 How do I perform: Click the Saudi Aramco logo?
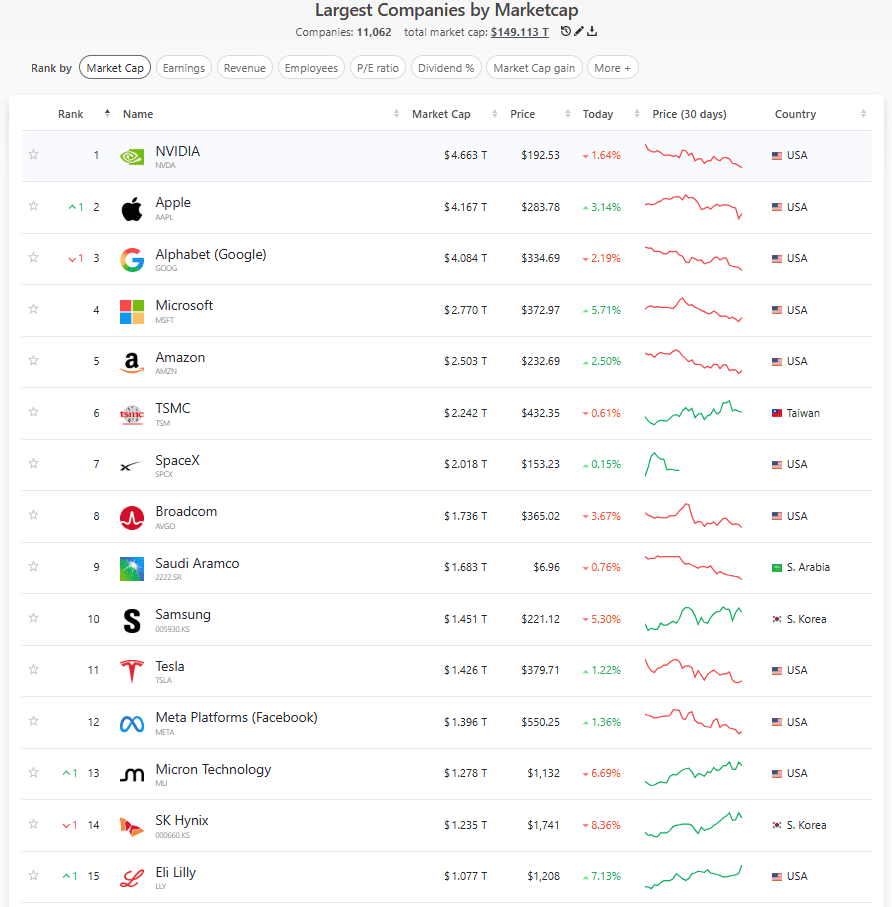coord(132,569)
